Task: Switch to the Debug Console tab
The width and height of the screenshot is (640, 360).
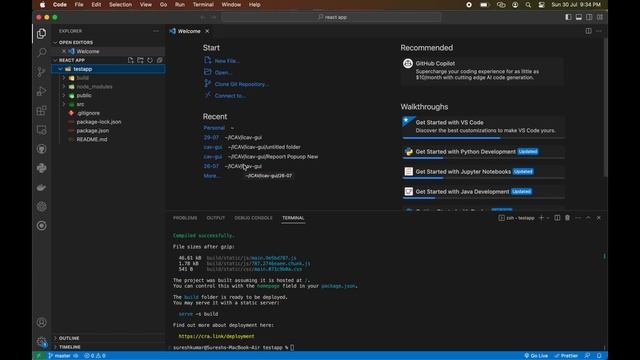Action: 253,218
